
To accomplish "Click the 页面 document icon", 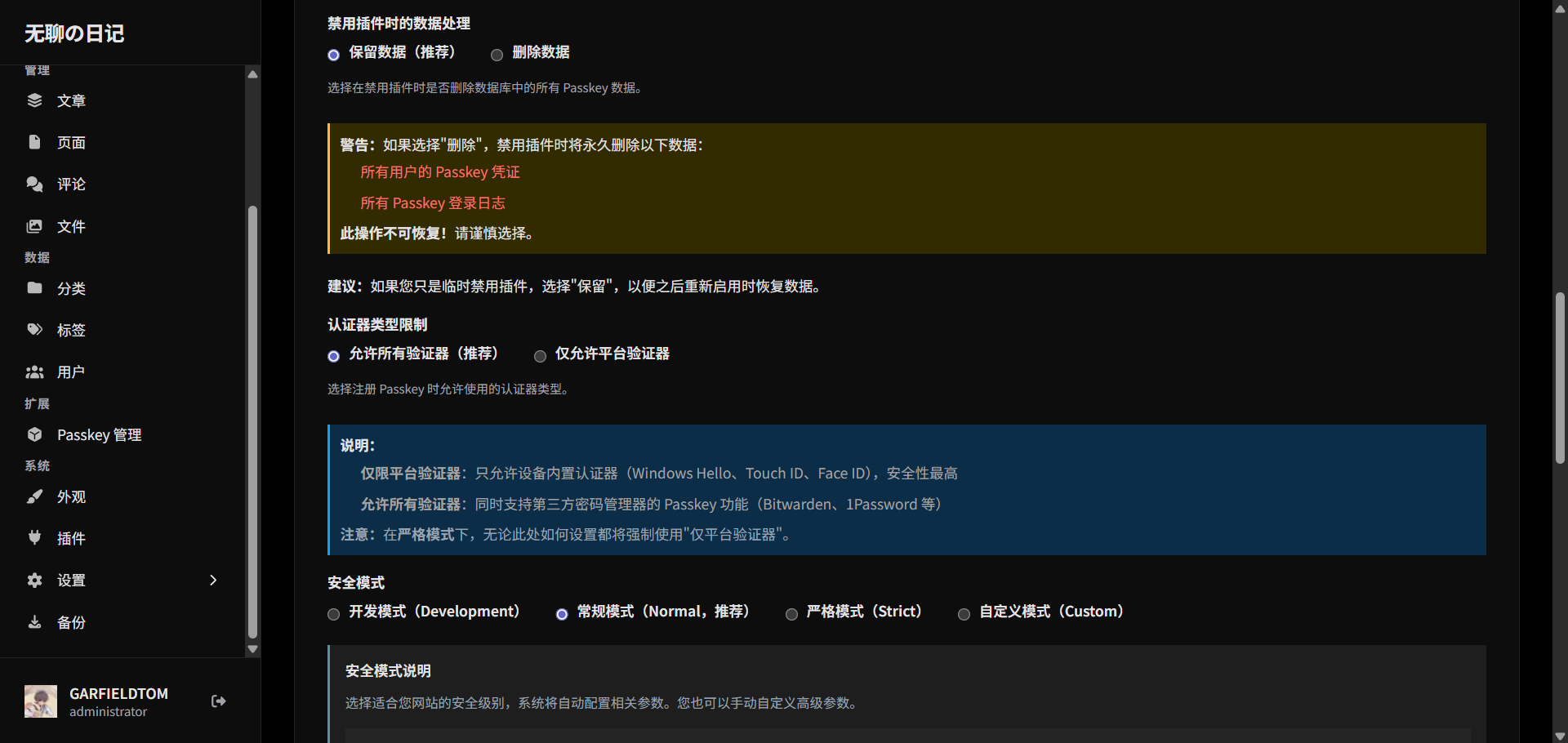I will pyautogui.click(x=34, y=142).
